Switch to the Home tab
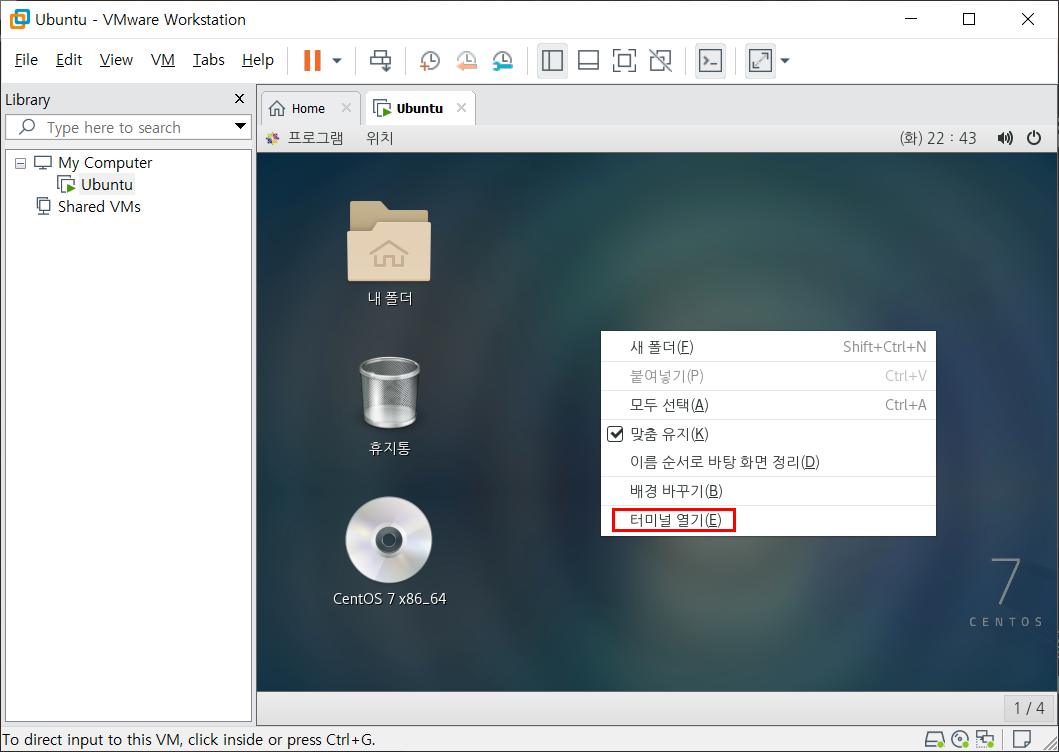This screenshot has height=752, width=1059. 308,108
